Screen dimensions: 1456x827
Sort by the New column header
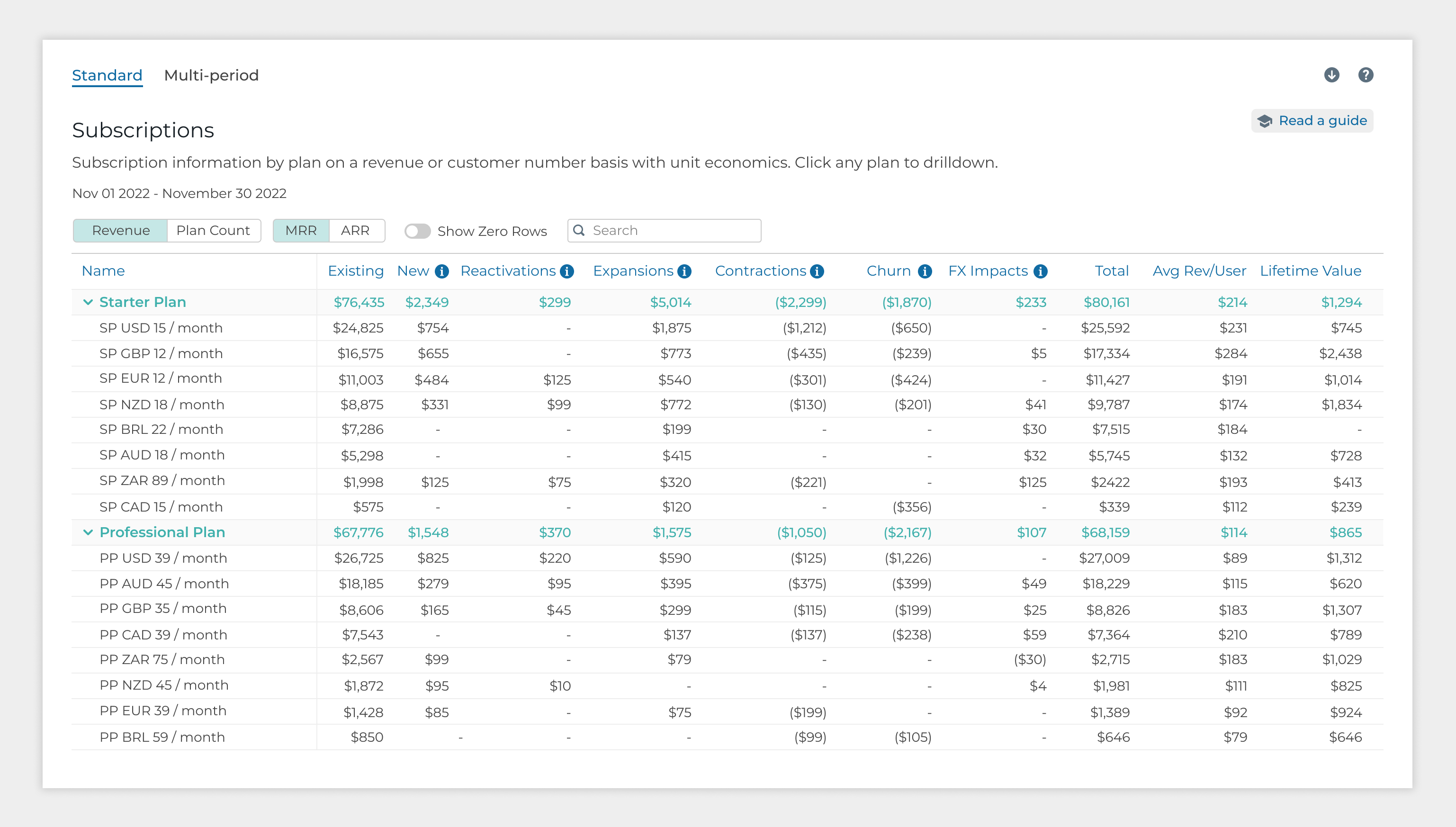tap(413, 271)
